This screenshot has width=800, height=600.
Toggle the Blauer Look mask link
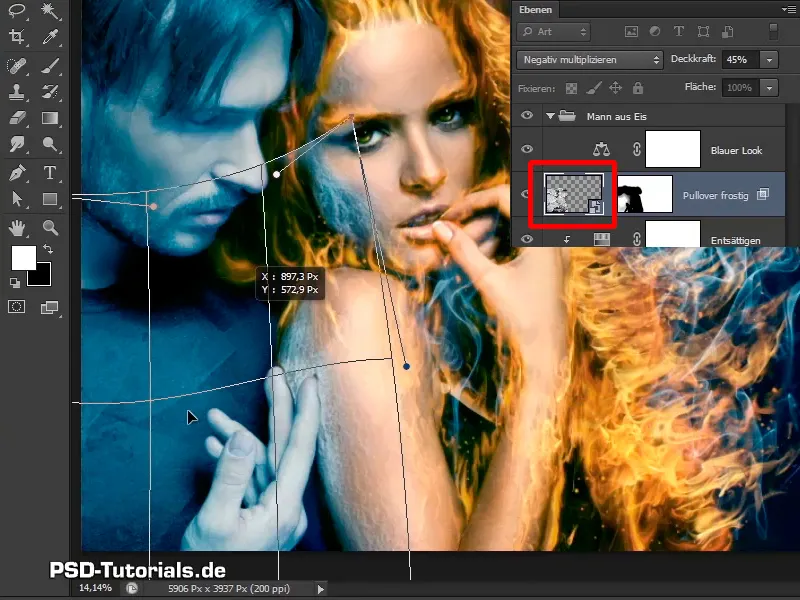click(x=636, y=149)
